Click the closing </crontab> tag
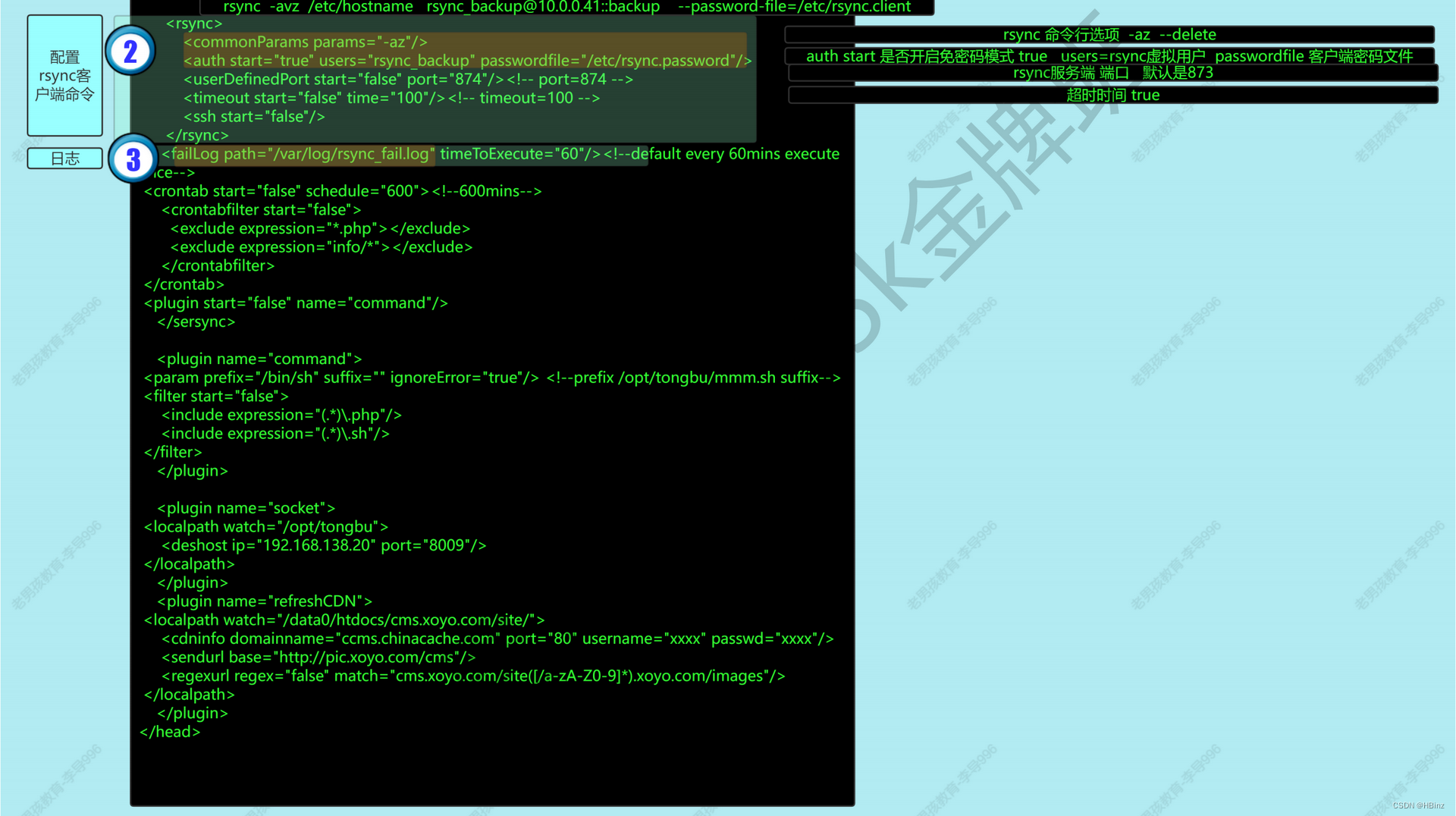The width and height of the screenshot is (1456, 816). point(184,284)
